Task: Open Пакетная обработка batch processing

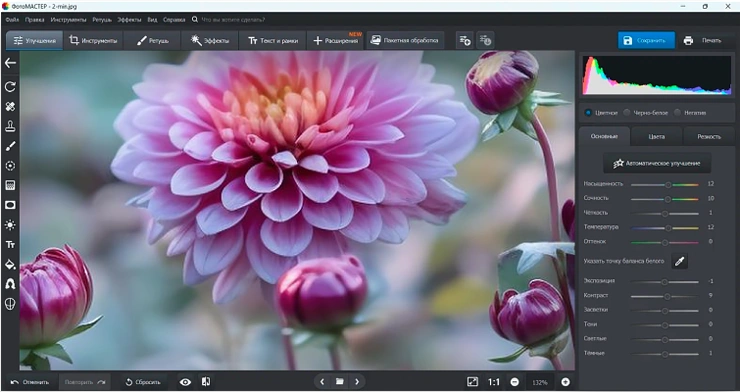Action: [x=405, y=41]
